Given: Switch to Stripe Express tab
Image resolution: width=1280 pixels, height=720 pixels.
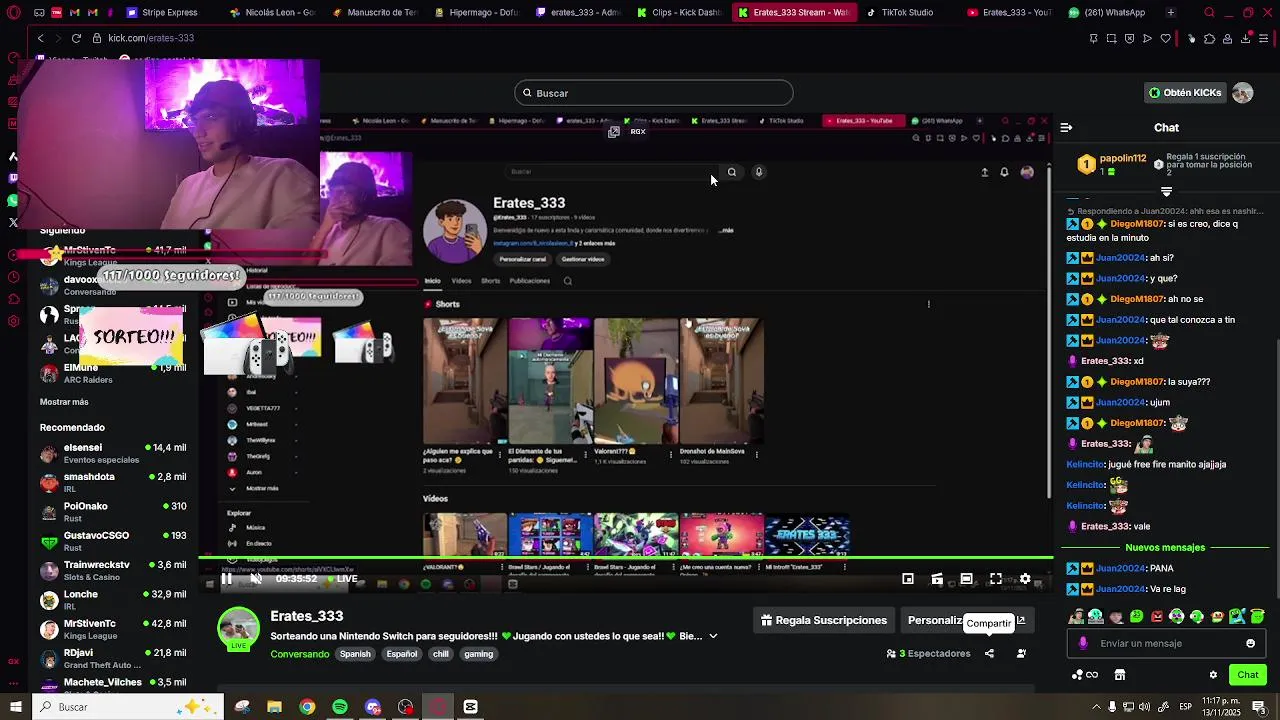Looking at the screenshot, I should [x=162, y=13].
